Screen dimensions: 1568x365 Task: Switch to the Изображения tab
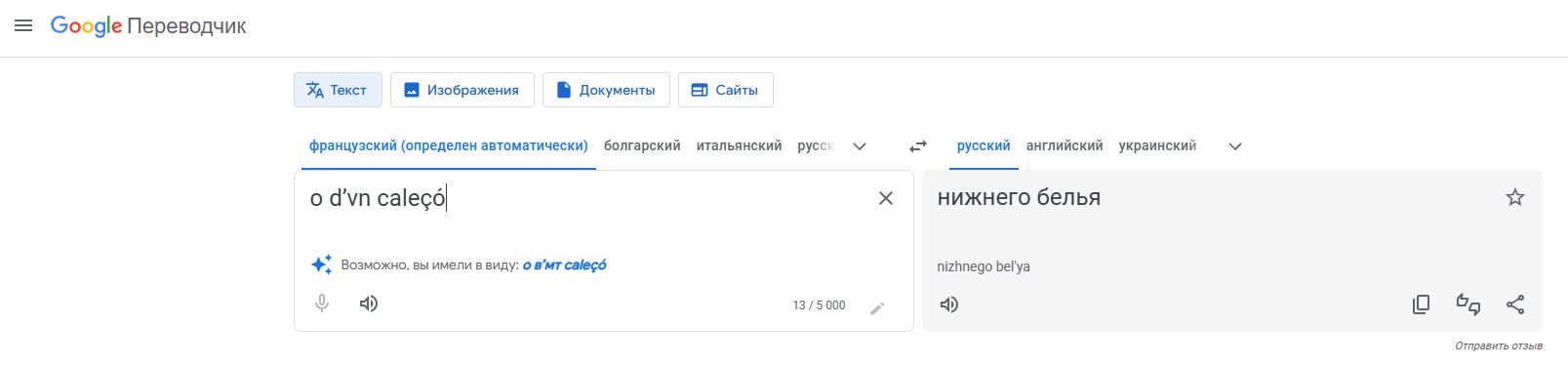point(462,90)
